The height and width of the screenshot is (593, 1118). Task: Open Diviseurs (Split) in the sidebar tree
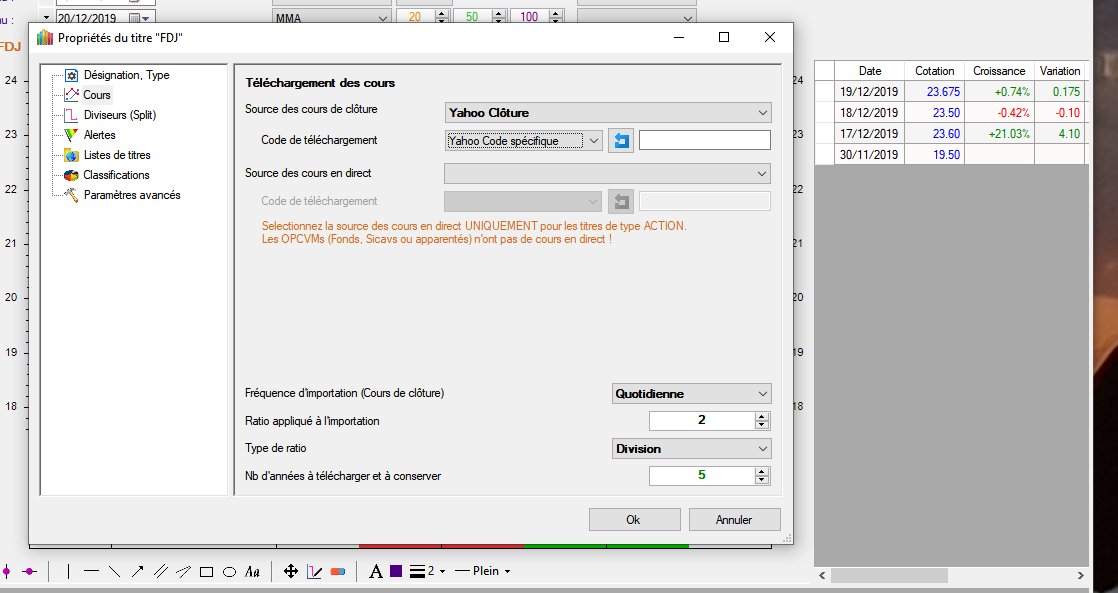pos(119,115)
